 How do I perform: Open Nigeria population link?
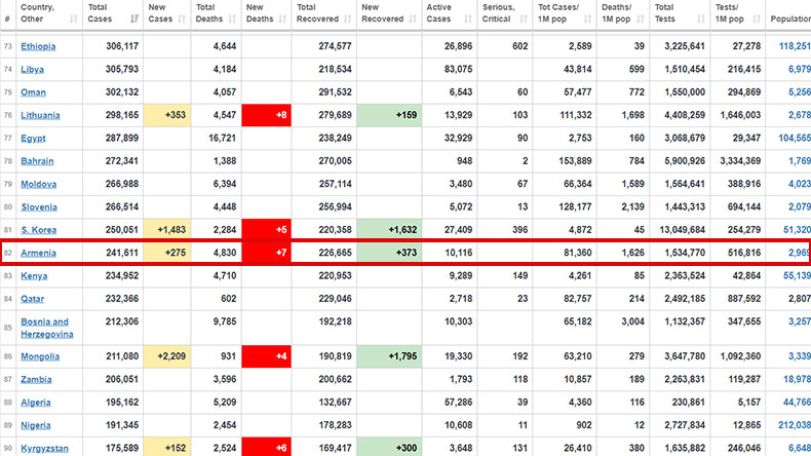(x=794, y=425)
